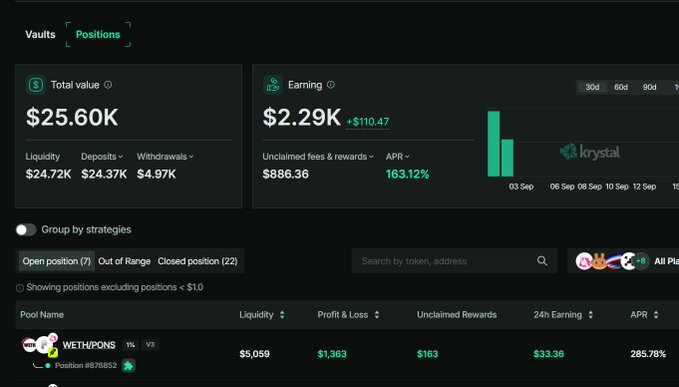Viewport: 679px width, 387px height.
Task: Click the $886.36 unclaimed amount
Action: click(x=286, y=174)
